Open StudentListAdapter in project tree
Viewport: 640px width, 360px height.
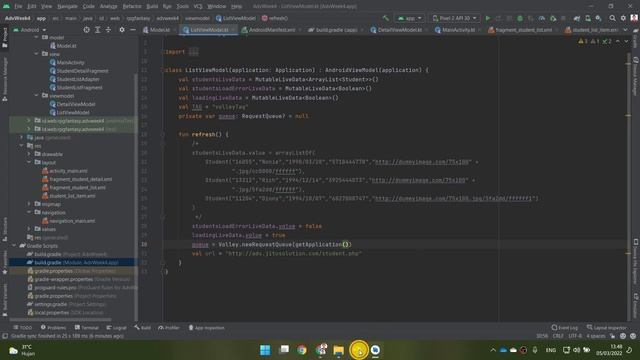click(x=78, y=79)
